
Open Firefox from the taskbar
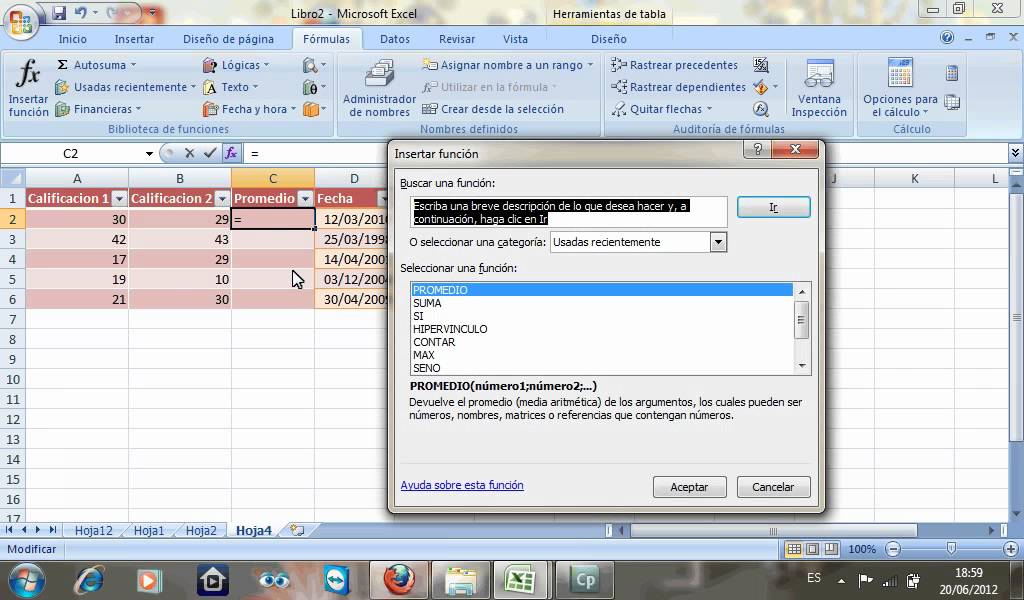pyautogui.click(x=398, y=579)
